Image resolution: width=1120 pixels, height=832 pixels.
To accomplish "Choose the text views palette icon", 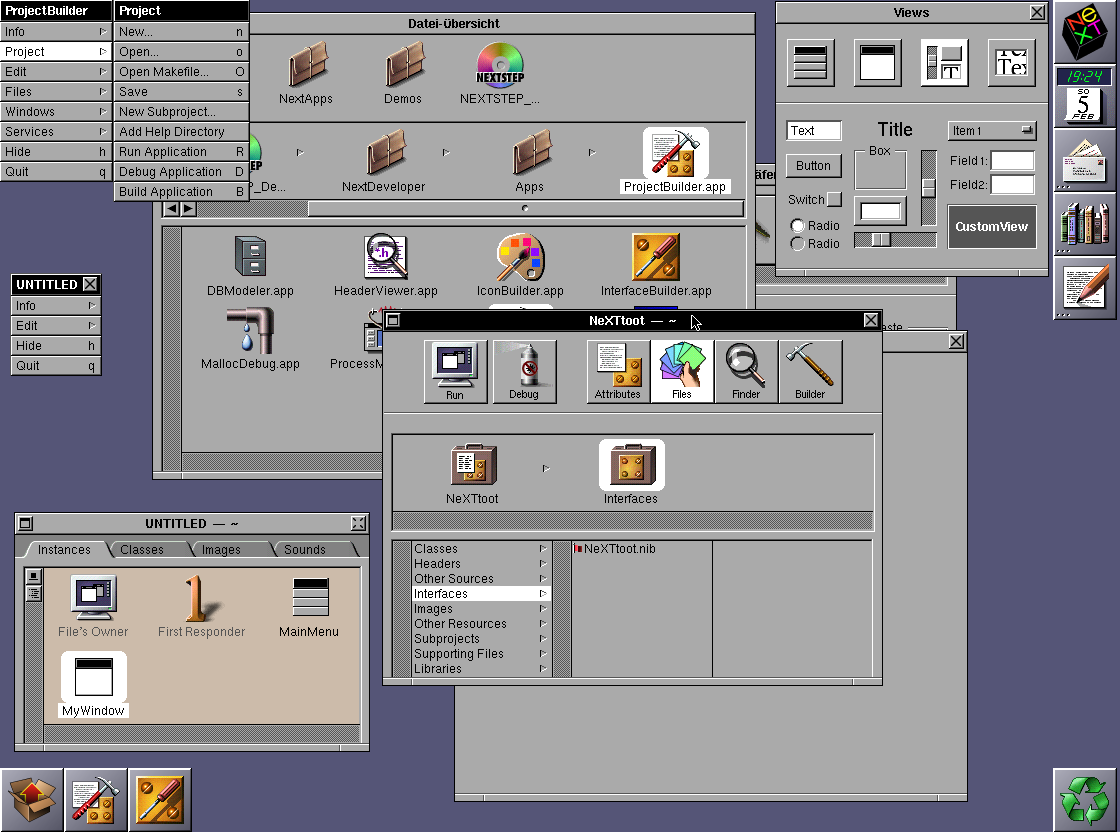I will (1011, 63).
